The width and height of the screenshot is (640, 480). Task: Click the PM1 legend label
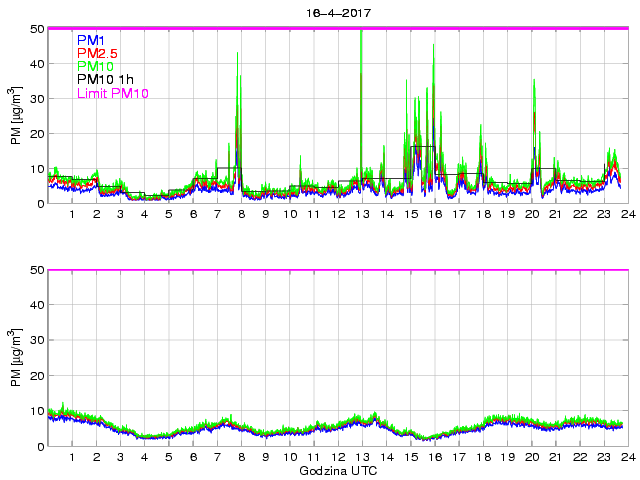pos(91,41)
